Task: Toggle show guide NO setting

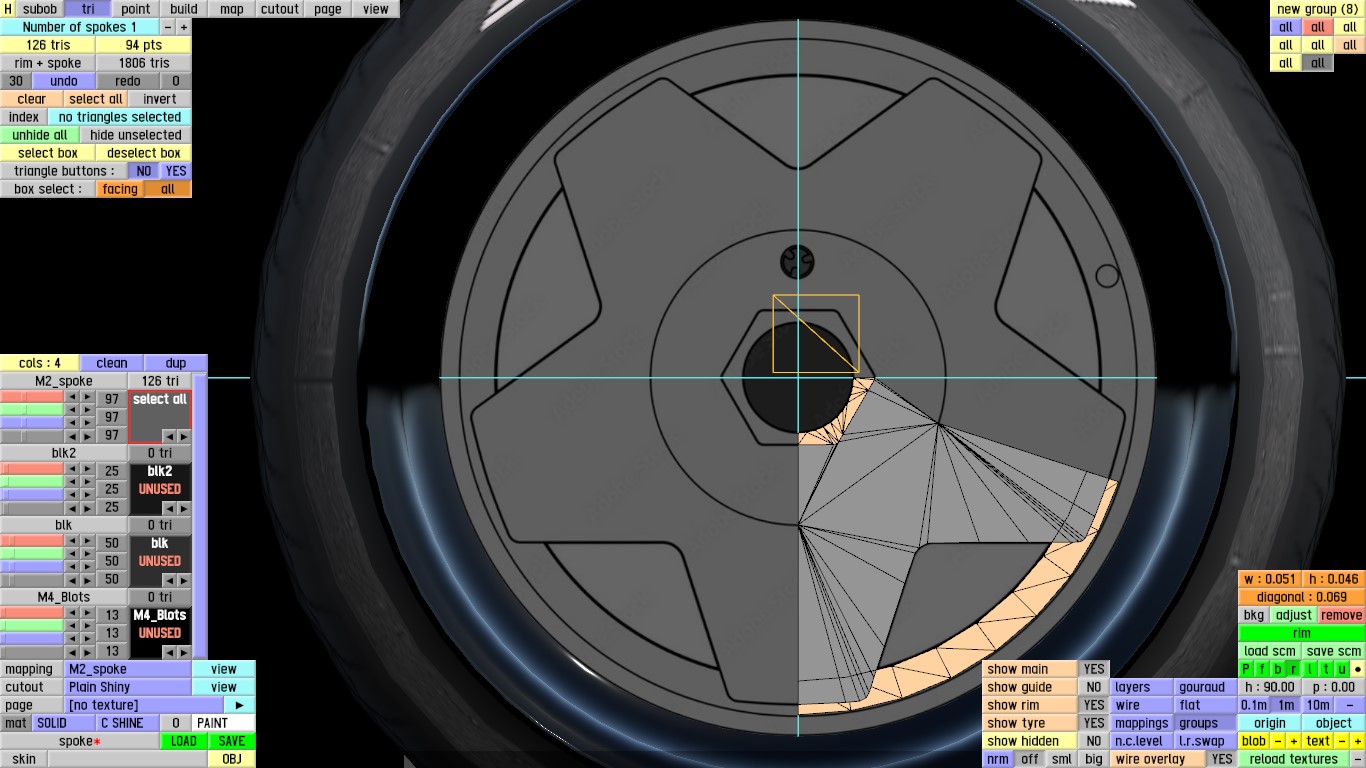Action: pos(1094,687)
